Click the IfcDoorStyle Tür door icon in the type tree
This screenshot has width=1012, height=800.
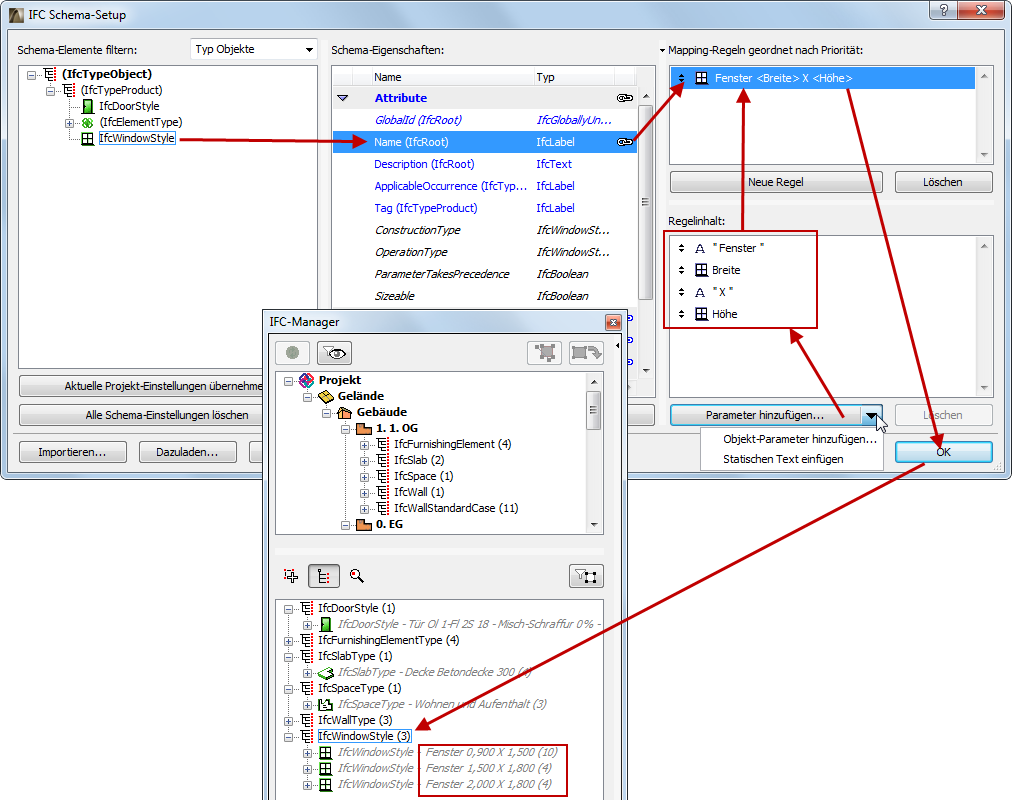click(326, 624)
